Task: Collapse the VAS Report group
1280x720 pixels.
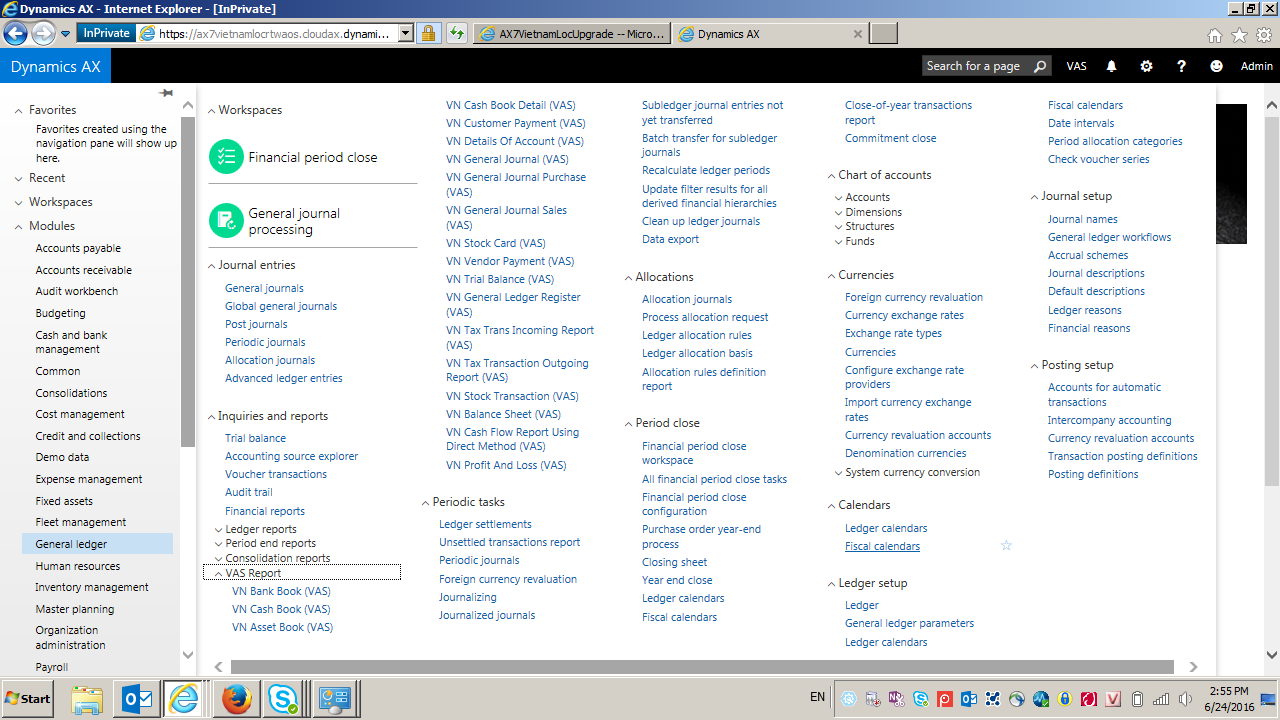Action: (x=218, y=574)
